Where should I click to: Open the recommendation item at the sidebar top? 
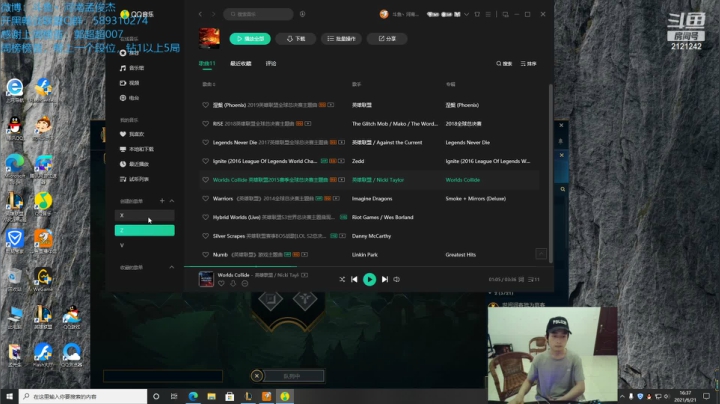[129, 53]
